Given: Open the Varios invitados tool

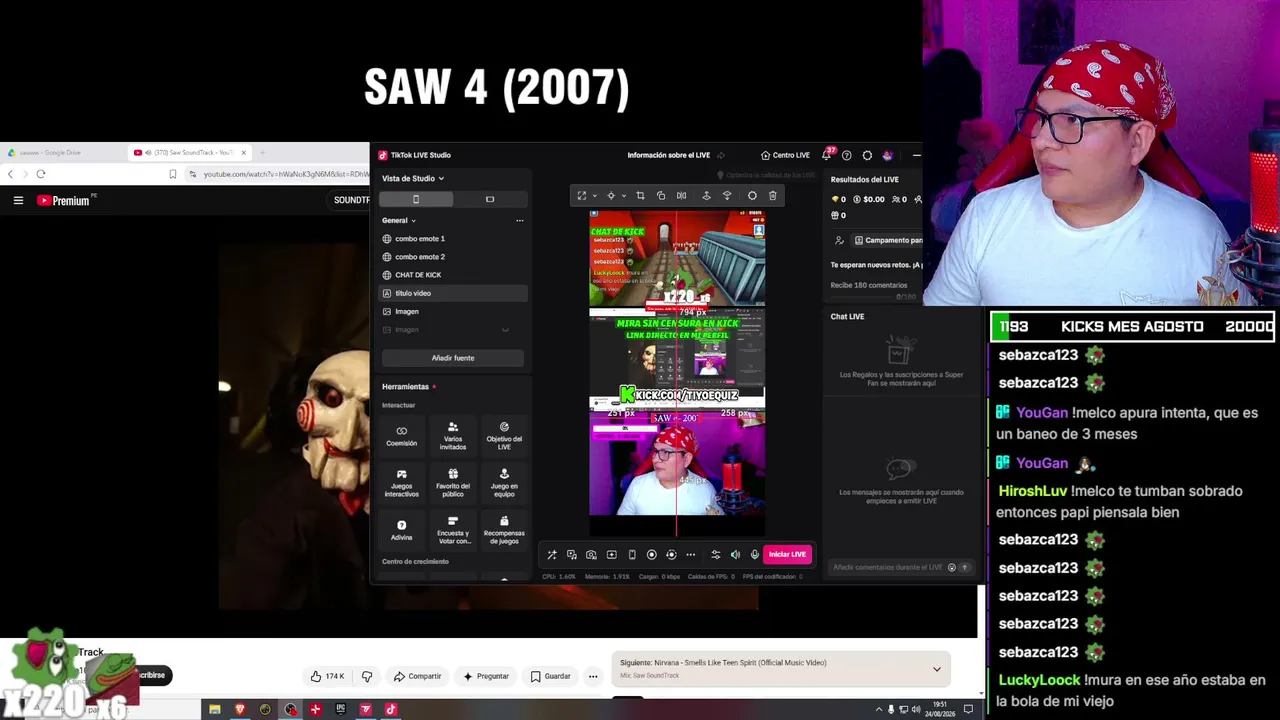Looking at the screenshot, I should coord(453,435).
